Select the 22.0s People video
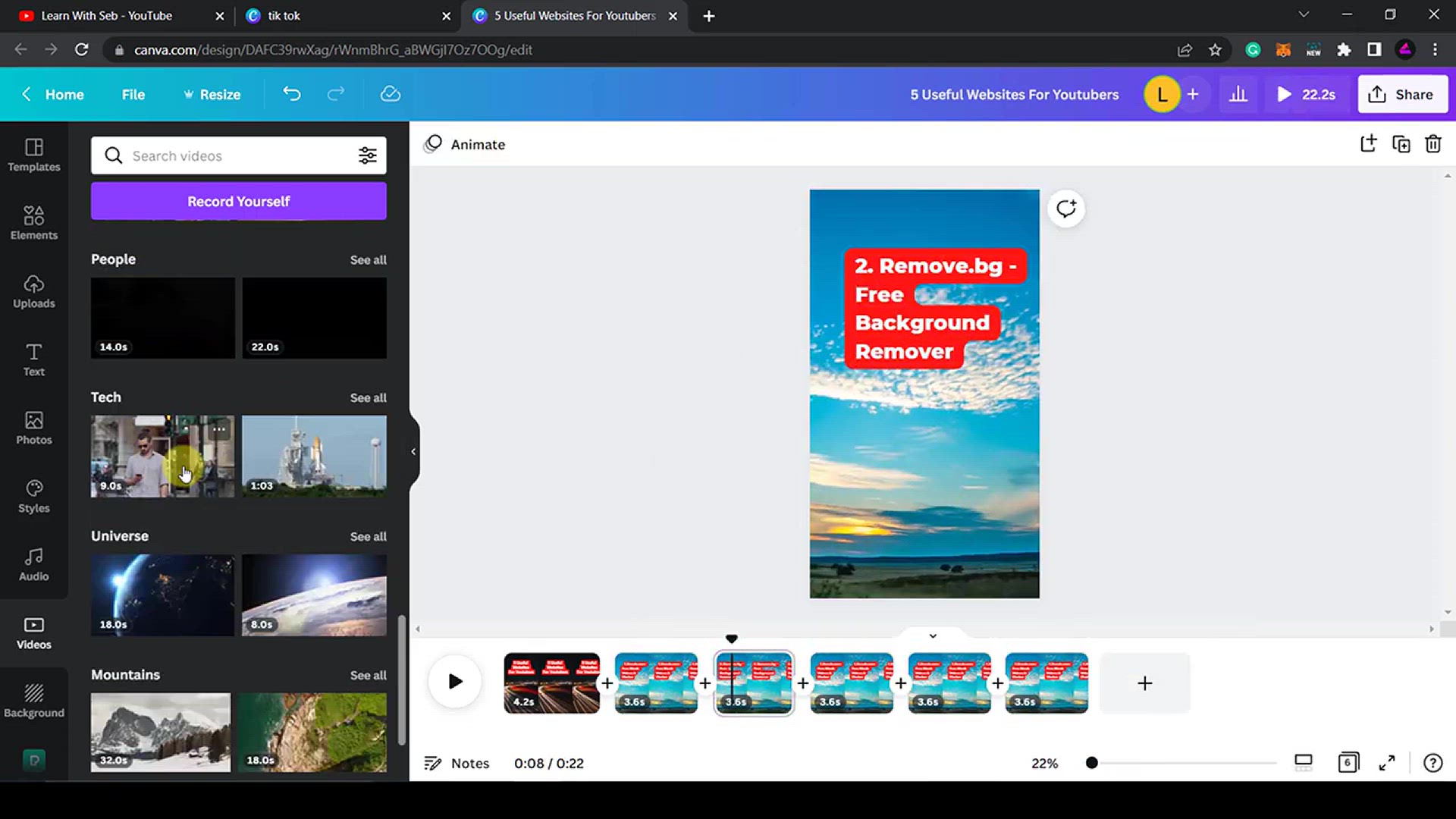This screenshot has height=819, width=1456. click(314, 318)
